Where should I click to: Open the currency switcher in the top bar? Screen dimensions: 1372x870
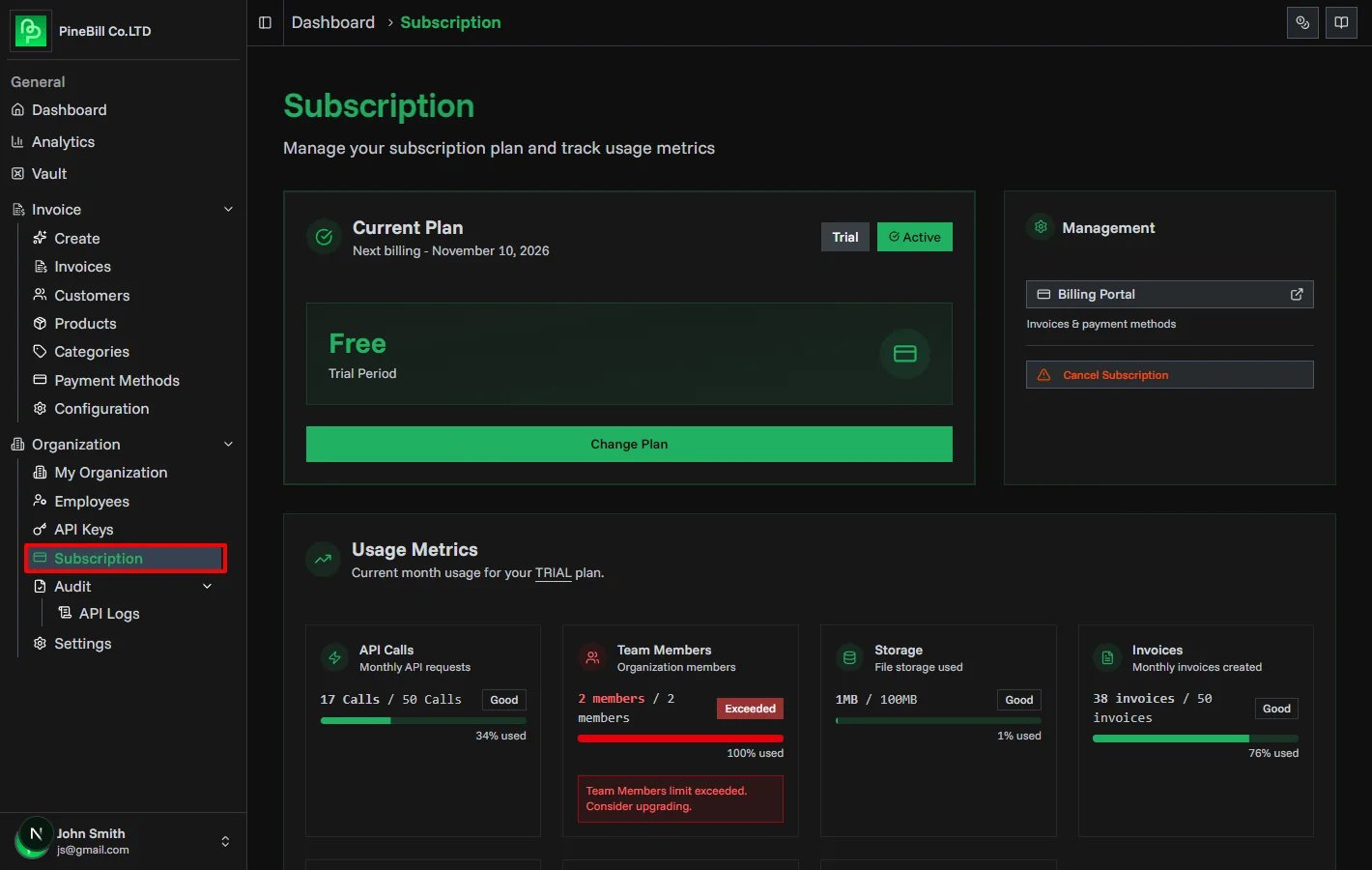click(x=1302, y=22)
